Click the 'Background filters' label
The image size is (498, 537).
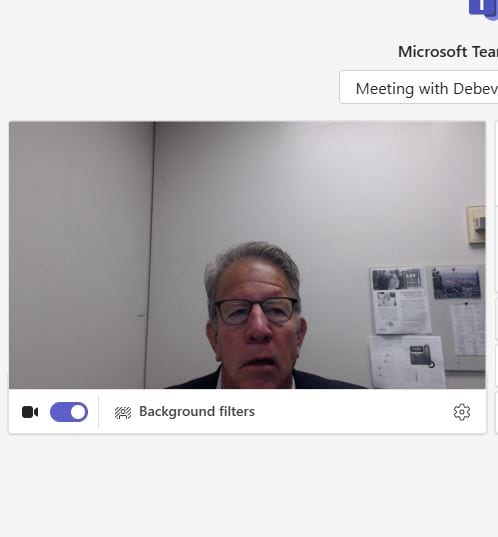(197, 412)
